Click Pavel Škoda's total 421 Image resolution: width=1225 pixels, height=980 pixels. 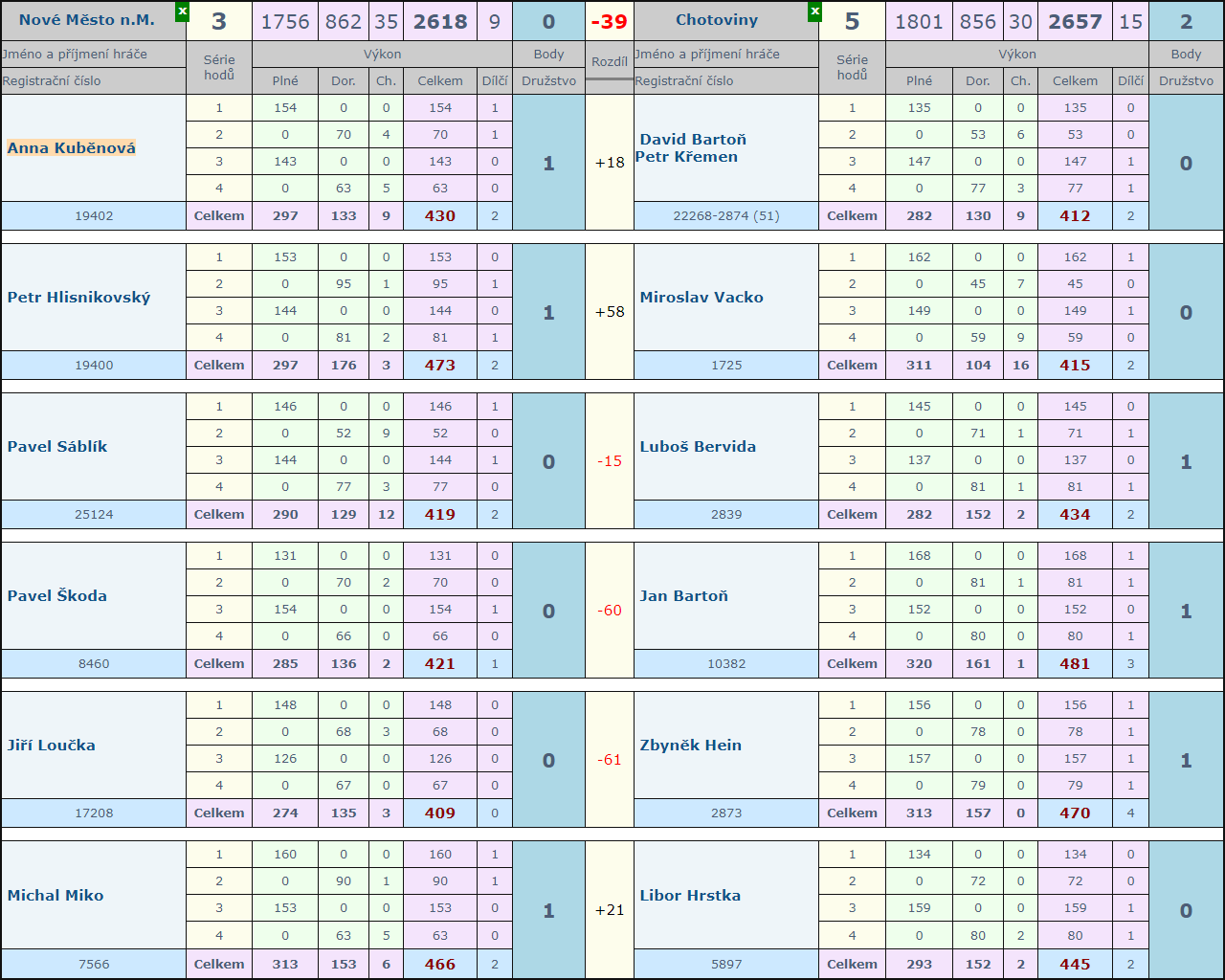(x=440, y=664)
